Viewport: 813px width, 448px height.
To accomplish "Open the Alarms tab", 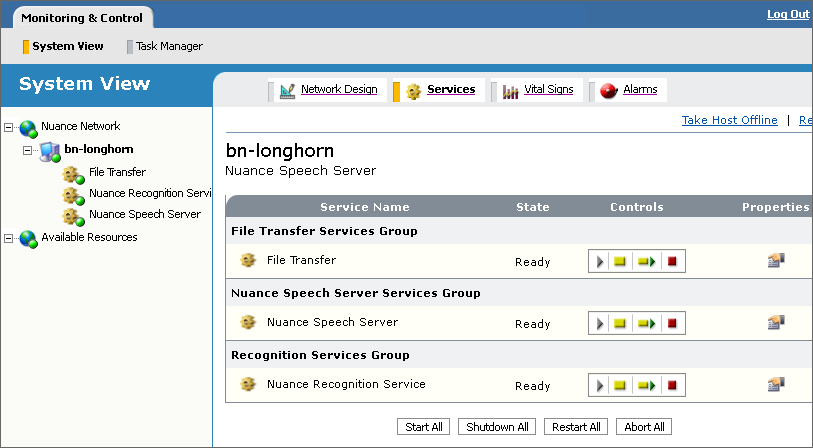I will coord(639,90).
